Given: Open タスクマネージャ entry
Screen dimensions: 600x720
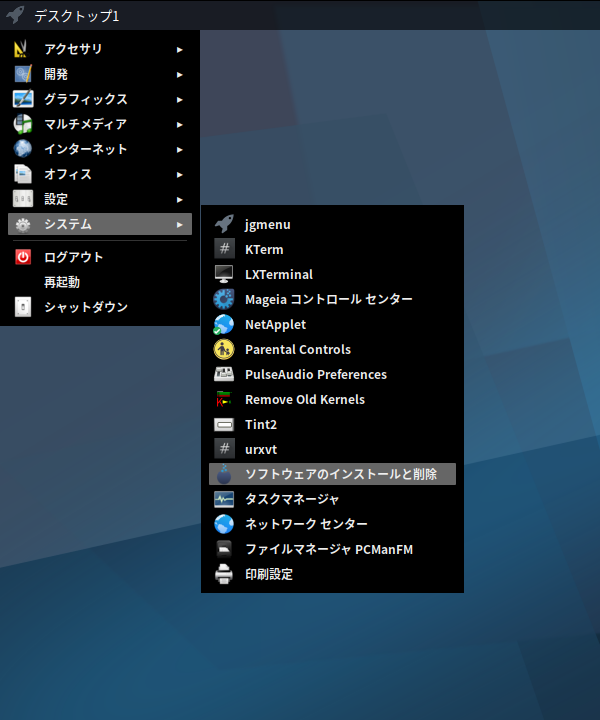Looking at the screenshot, I should pyautogui.click(x=332, y=500).
